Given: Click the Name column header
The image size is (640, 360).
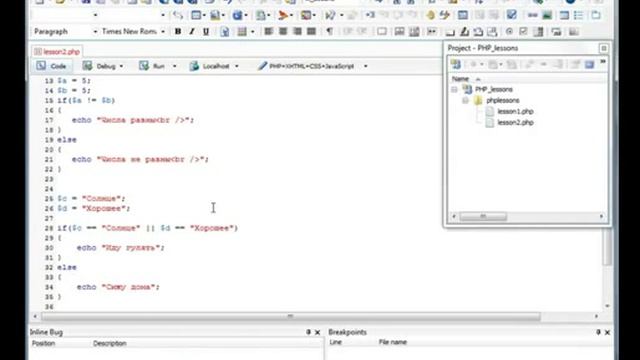Looking at the screenshot, I should pos(460,79).
